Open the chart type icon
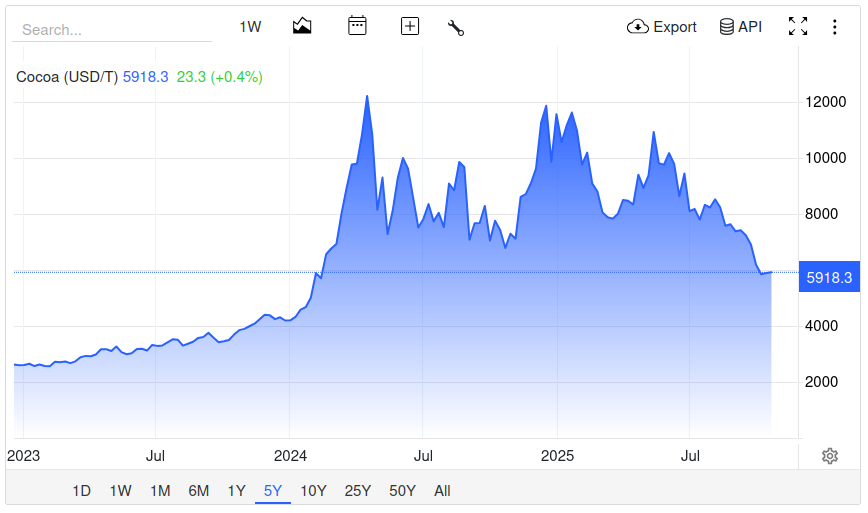Screen dimensions: 868x513 [x=302, y=27]
